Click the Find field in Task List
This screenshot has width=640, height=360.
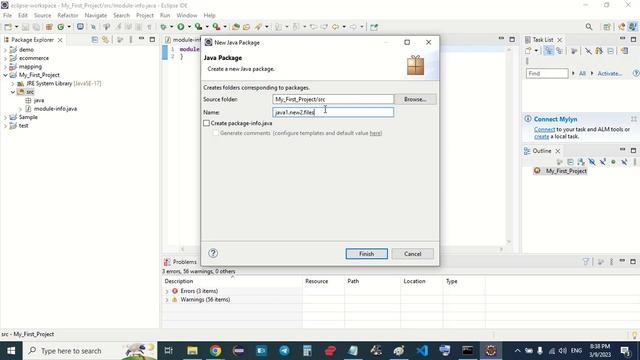pyautogui.click(x=547, y=73)
